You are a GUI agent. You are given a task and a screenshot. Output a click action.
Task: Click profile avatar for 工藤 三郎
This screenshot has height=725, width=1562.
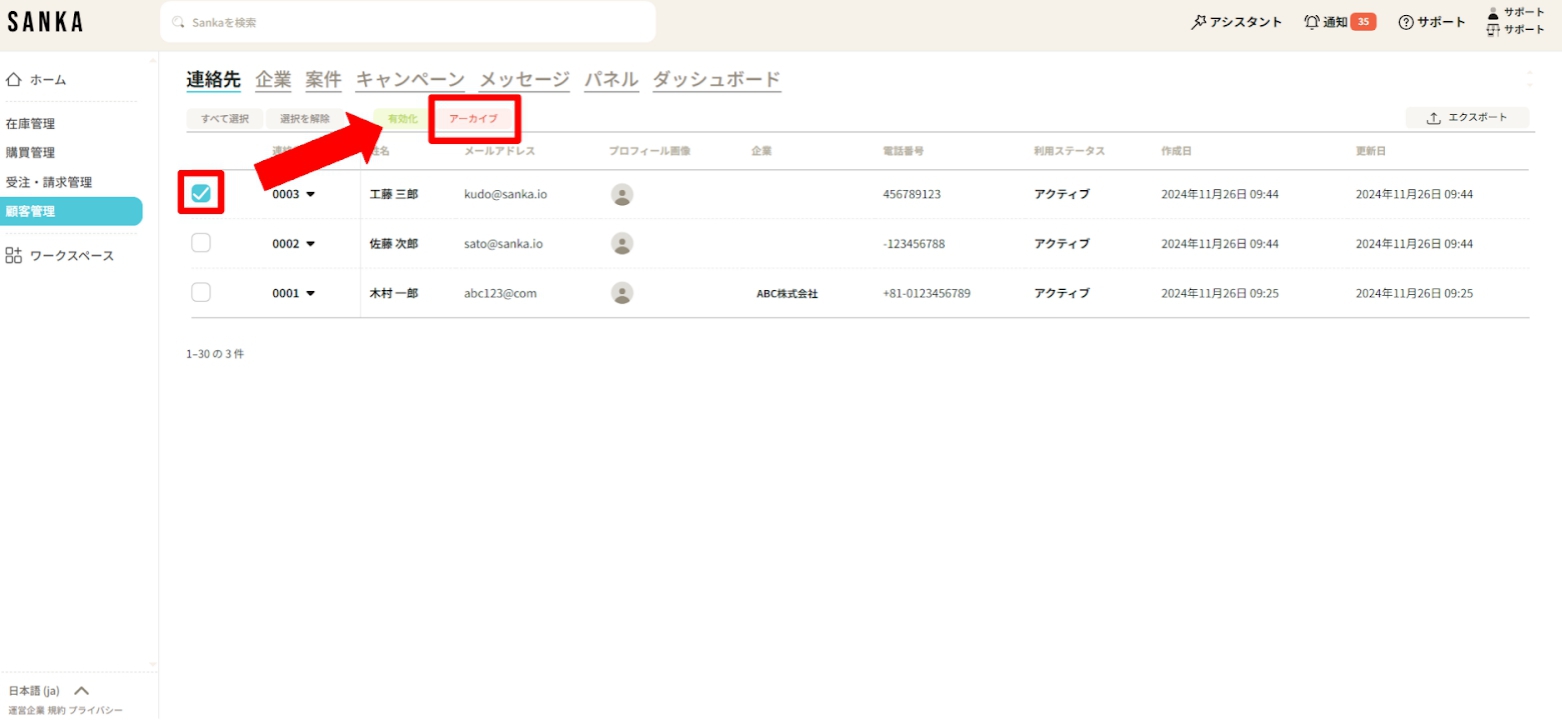[622, 195]
